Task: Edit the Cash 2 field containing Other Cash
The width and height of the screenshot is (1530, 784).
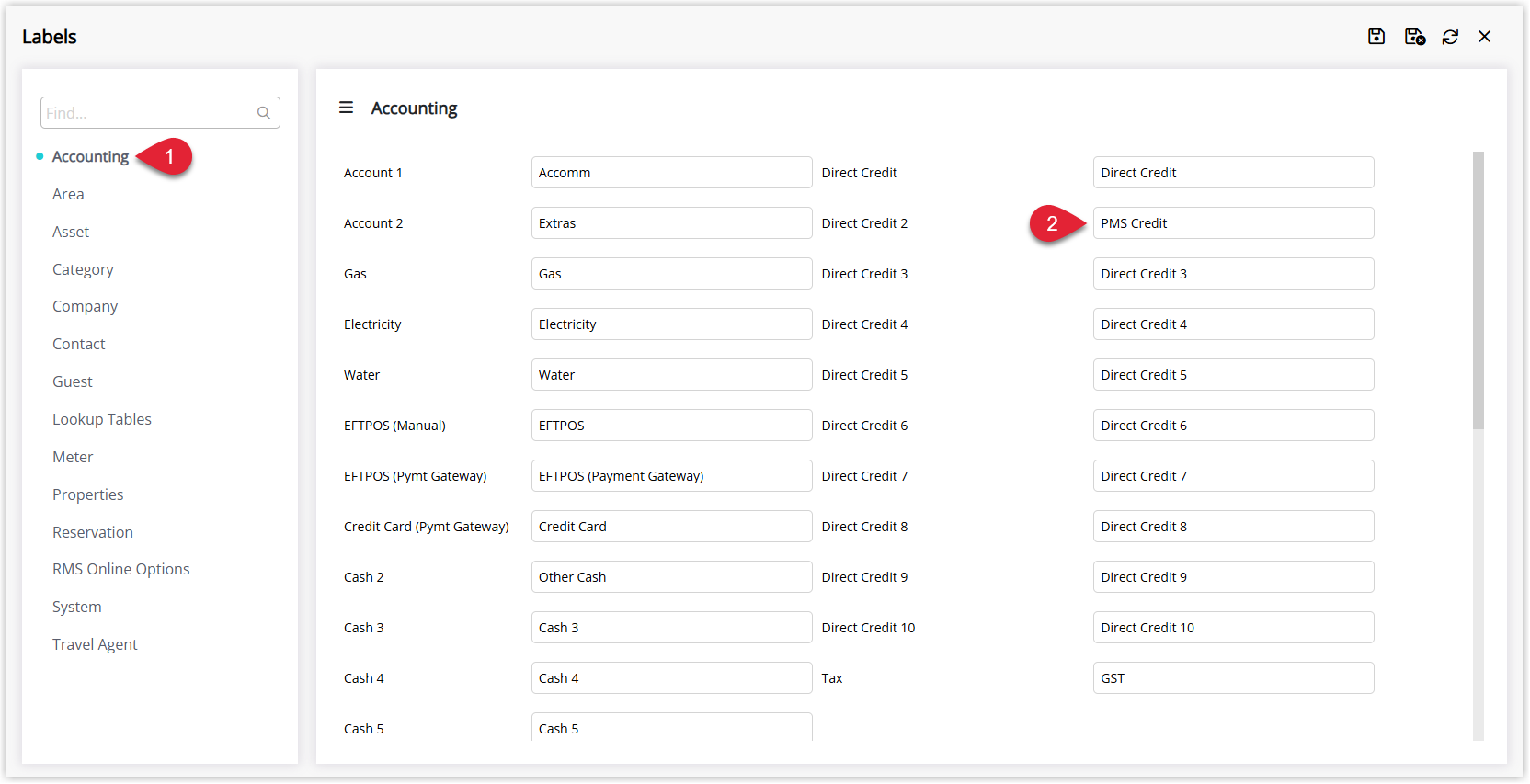Action: (x=671, y=577)
